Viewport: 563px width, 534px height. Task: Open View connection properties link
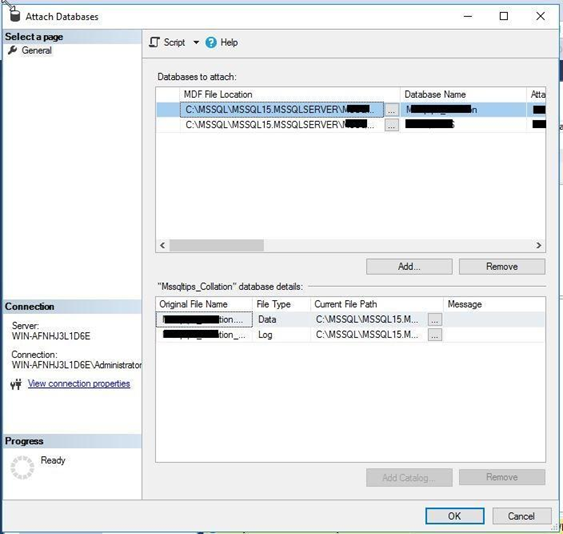tap(79, 384)
